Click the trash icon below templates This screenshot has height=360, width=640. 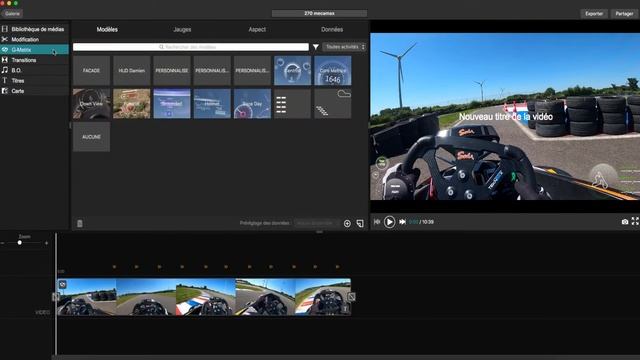click(x=80, y=223)
